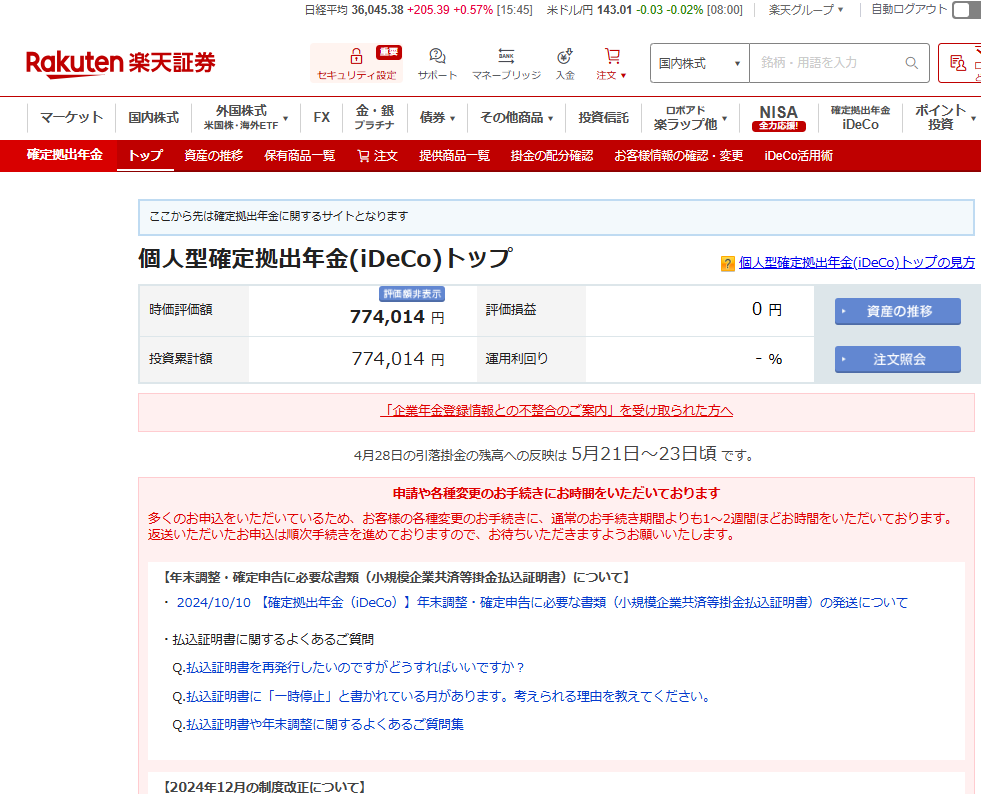
Task: Click the security settings lock icon
Action: click(356, 57)
